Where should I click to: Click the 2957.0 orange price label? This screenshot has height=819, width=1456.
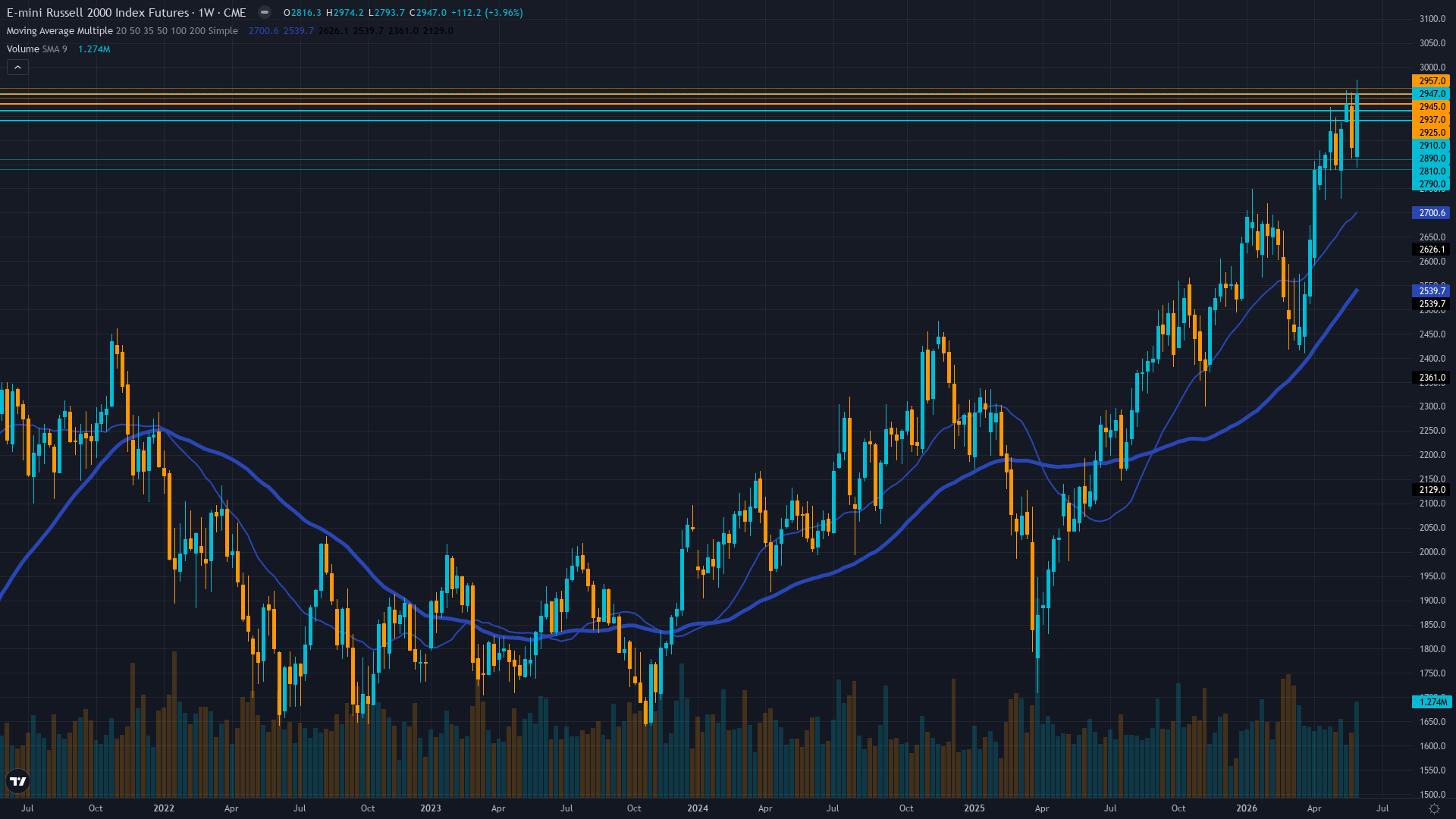(x=1431, y=81)
